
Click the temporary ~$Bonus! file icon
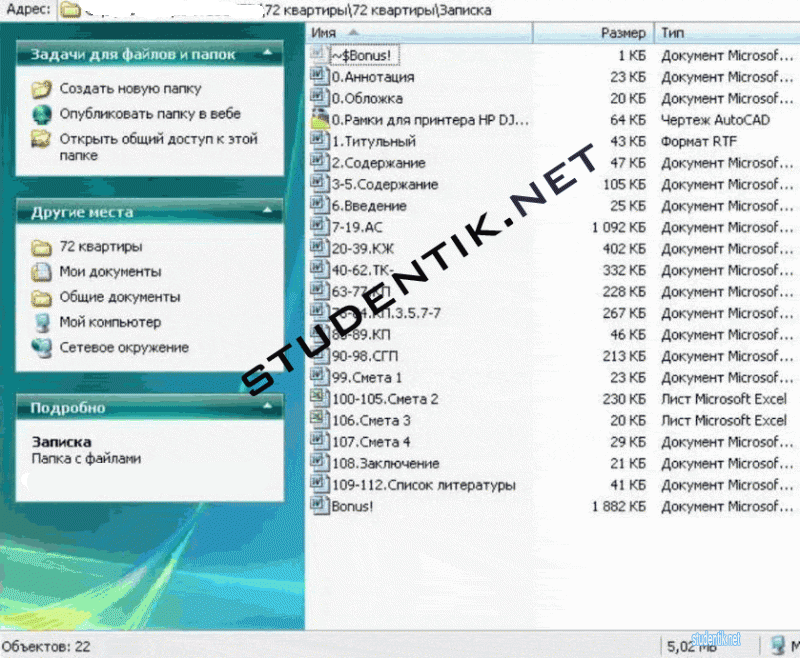tap(320, 55)
